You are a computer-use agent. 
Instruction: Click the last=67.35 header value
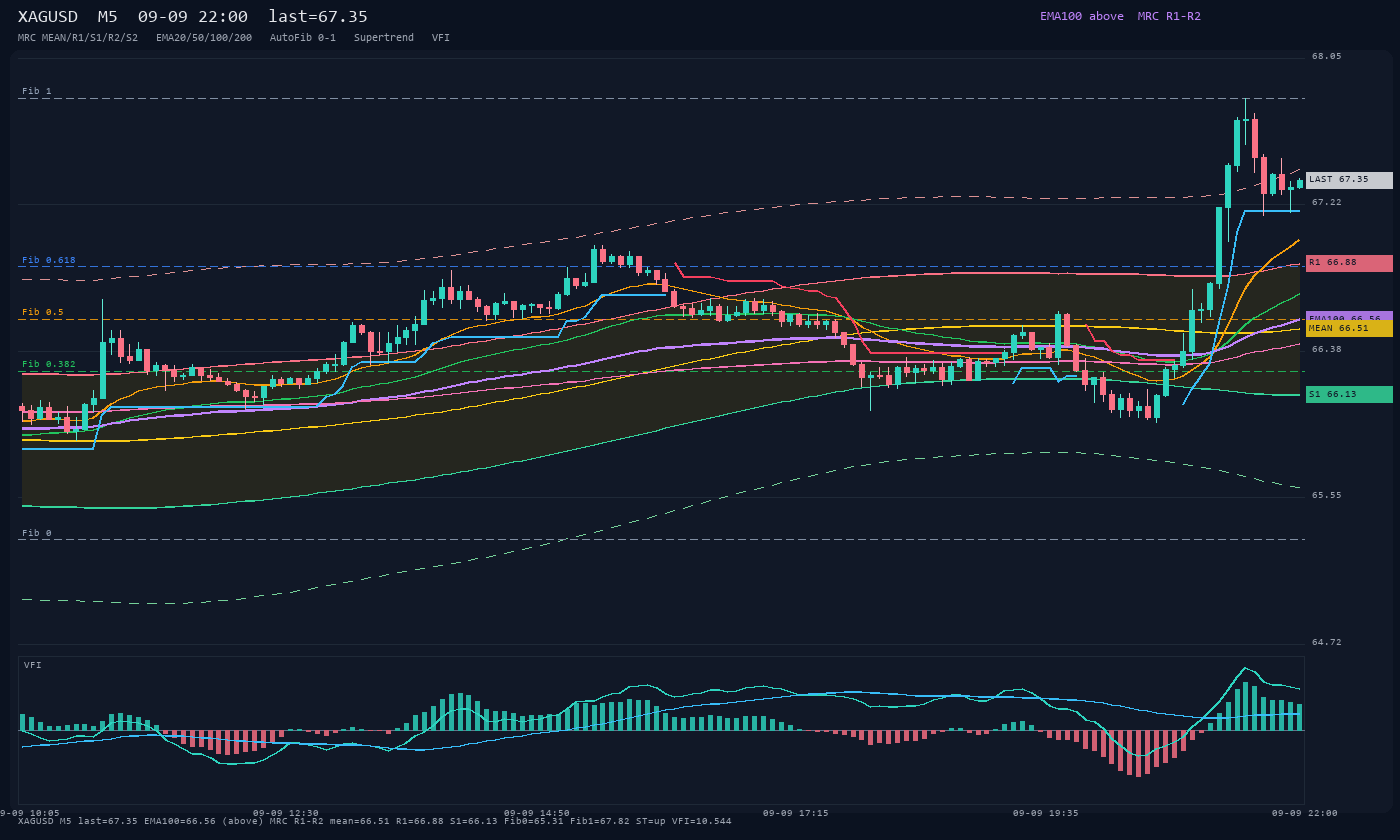point(318,17)
